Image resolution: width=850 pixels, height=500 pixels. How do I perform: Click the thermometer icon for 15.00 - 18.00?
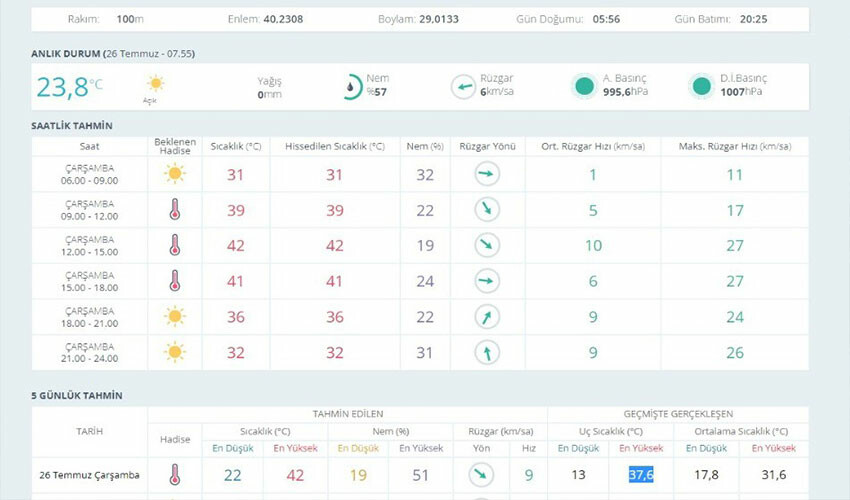click(175, 281)
